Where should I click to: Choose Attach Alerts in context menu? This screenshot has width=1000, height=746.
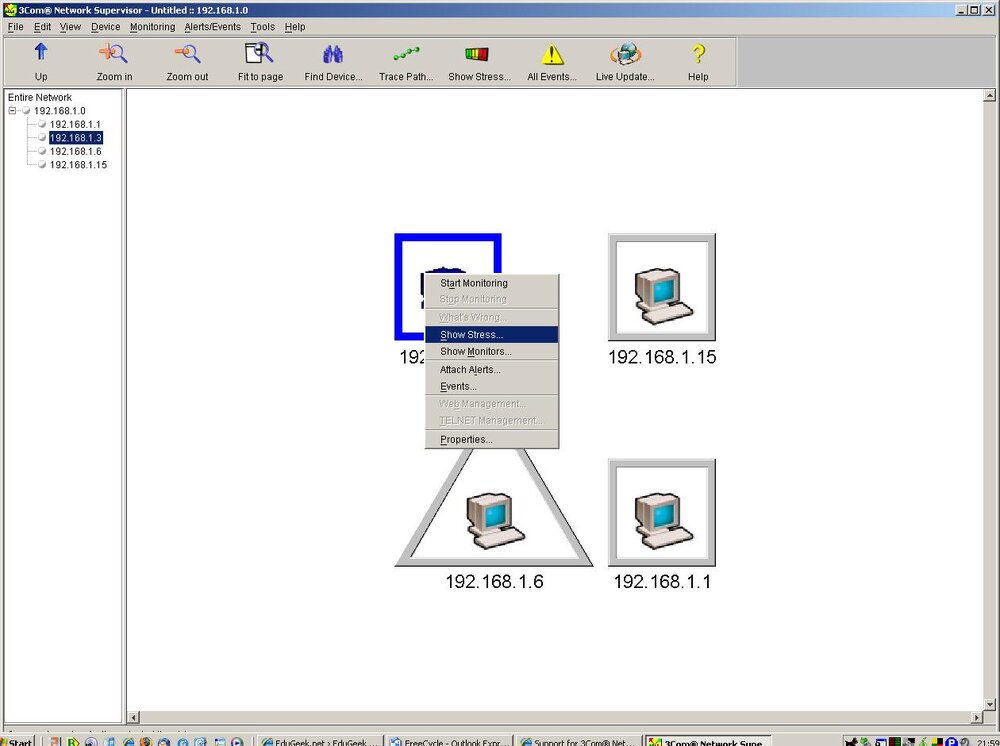click(x=492, y=370)
